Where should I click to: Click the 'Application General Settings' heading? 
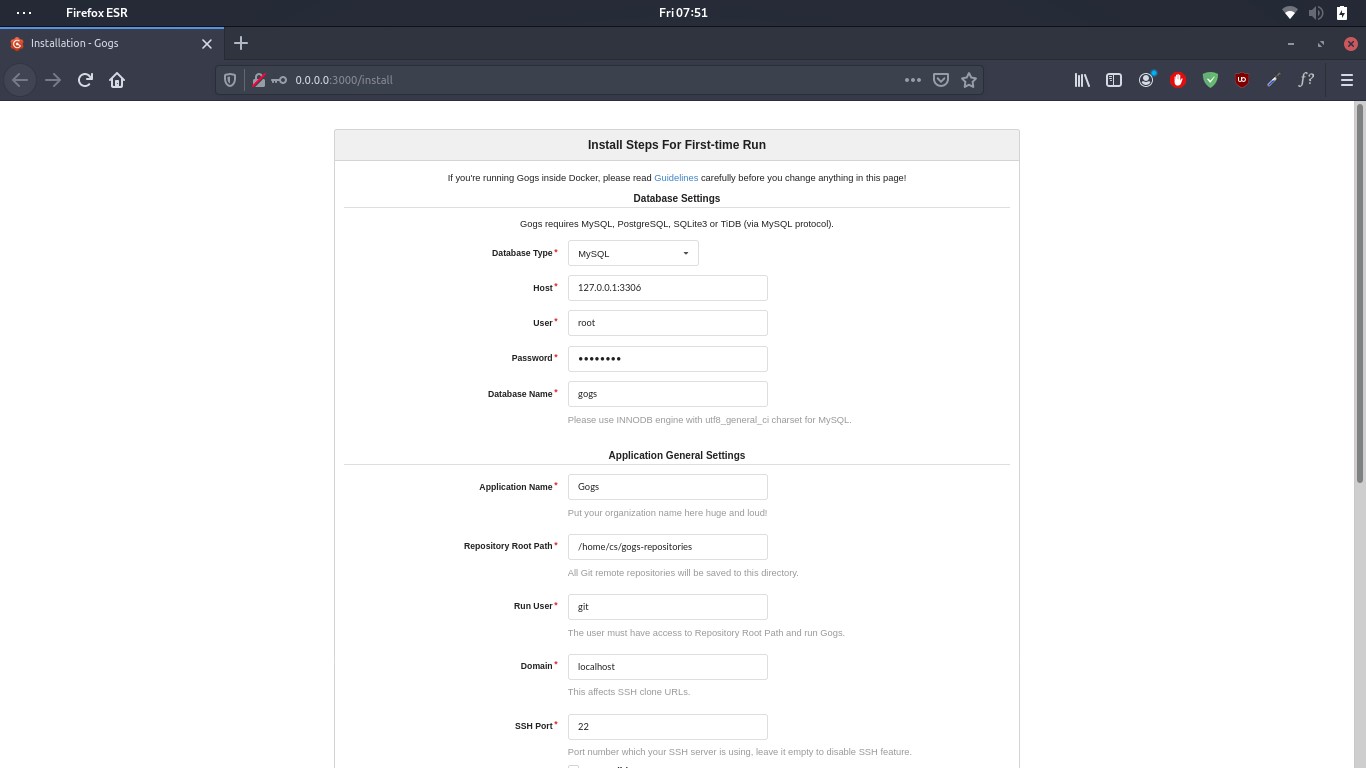pos(677,455)
